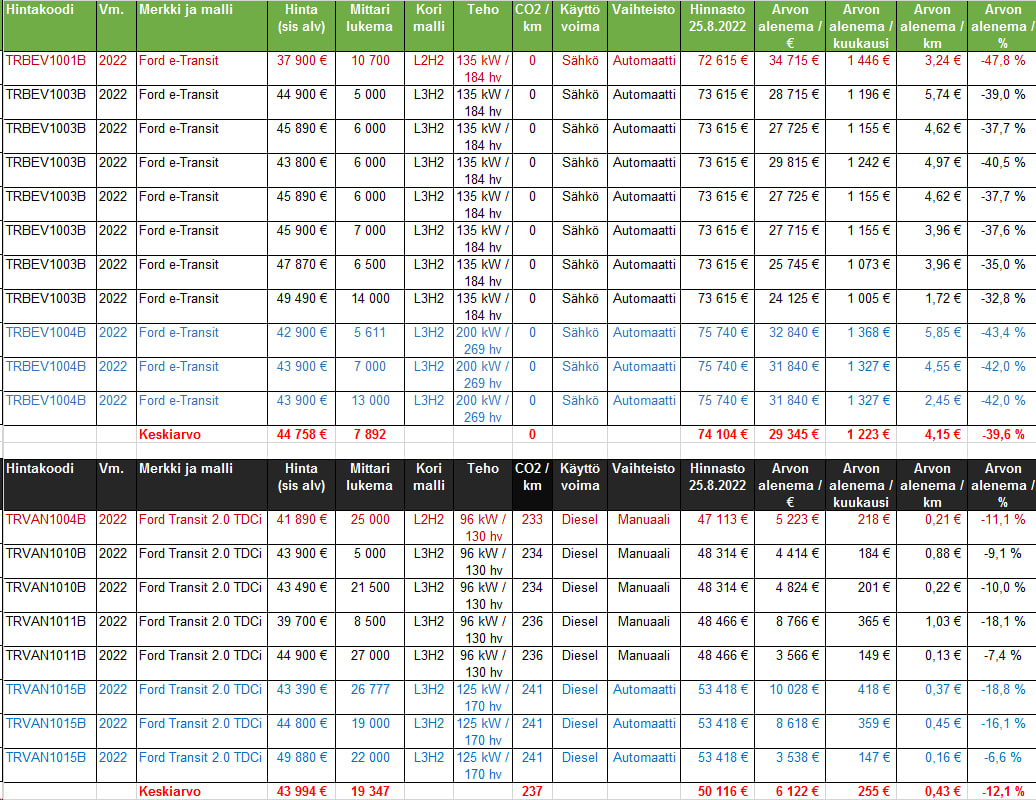Click the list price 72 615 €
Viewport: 1036px width, 800px height.
pos(718,68)
